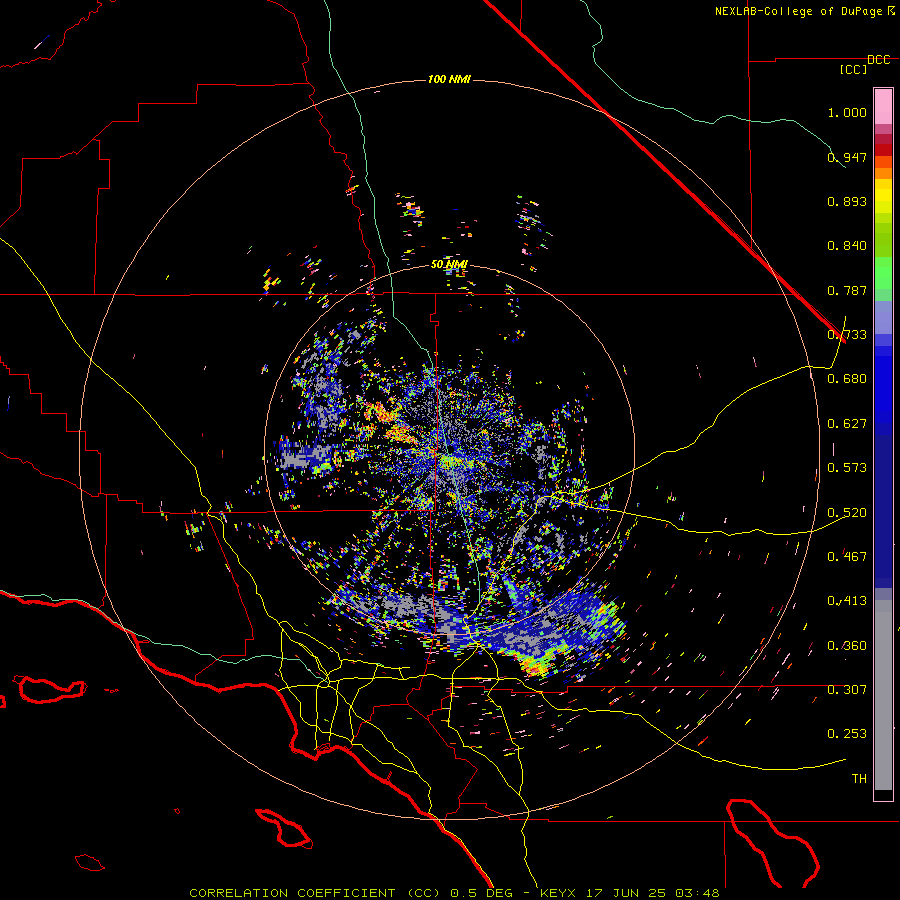Screen dimensions: 900x900
Task: Click the 100 NMI range ring label
Action: [449, 79]
